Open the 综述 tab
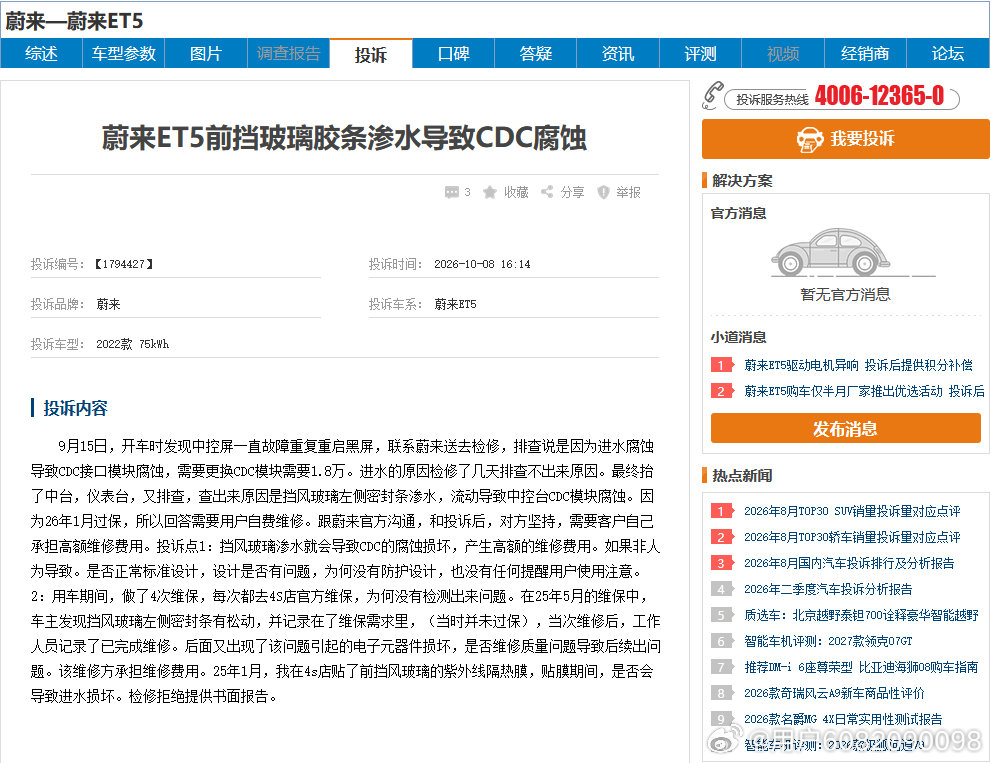 [41, 54]
